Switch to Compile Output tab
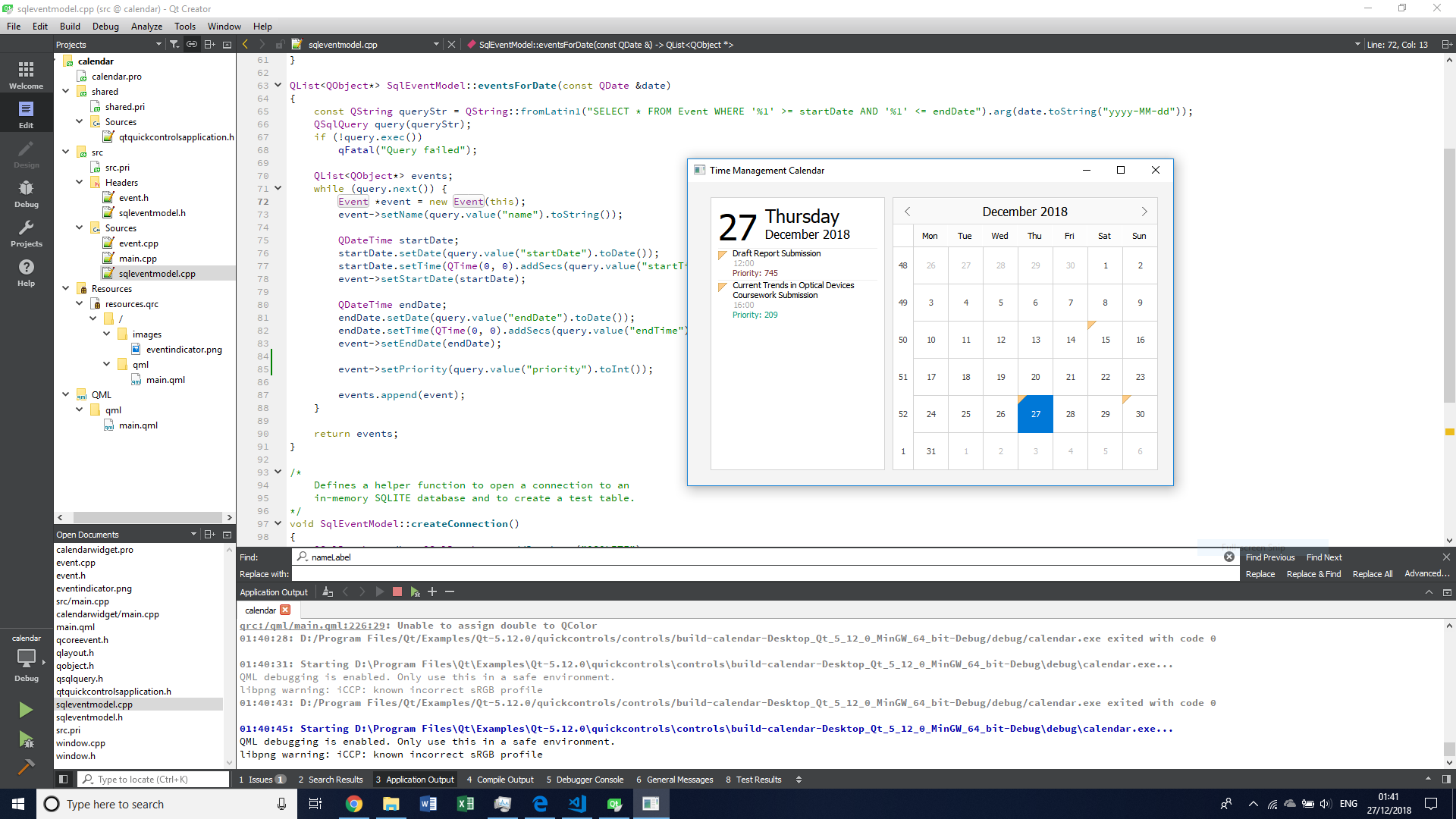This screenshot has height=819, width=1456. tap(500, 780)
